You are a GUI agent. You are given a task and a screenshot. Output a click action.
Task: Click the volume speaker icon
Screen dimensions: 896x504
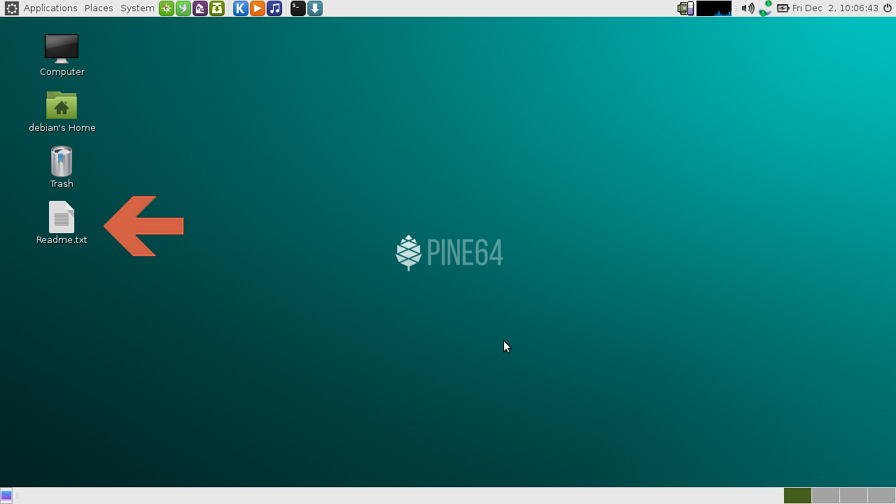coord(747,8)
